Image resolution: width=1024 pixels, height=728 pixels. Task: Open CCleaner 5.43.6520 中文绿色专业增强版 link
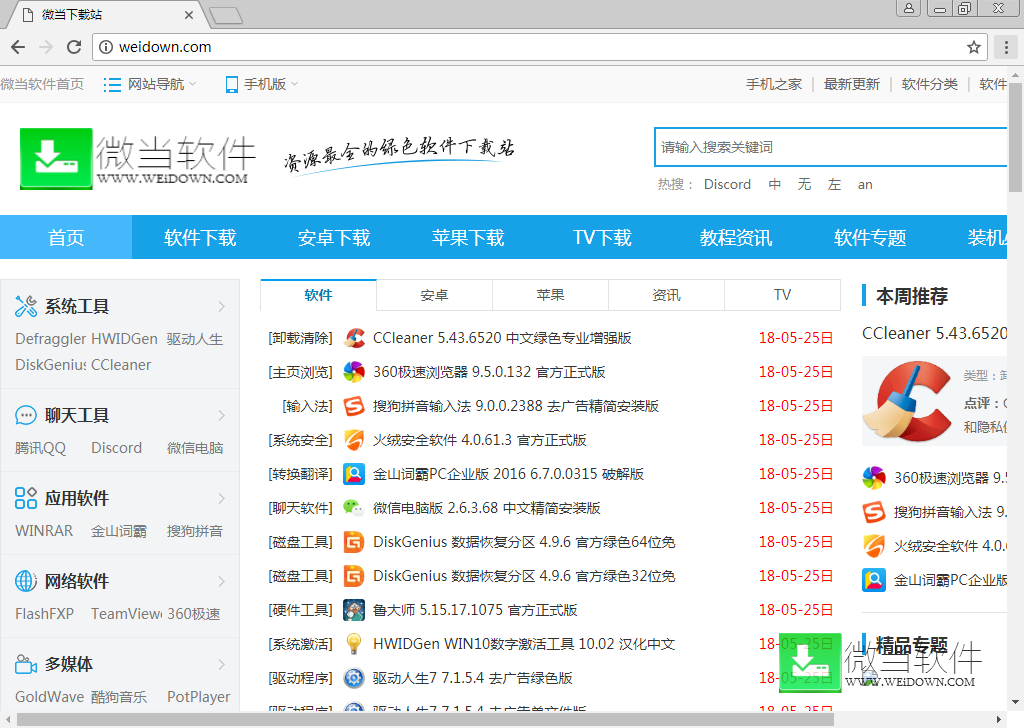[502, 338]
